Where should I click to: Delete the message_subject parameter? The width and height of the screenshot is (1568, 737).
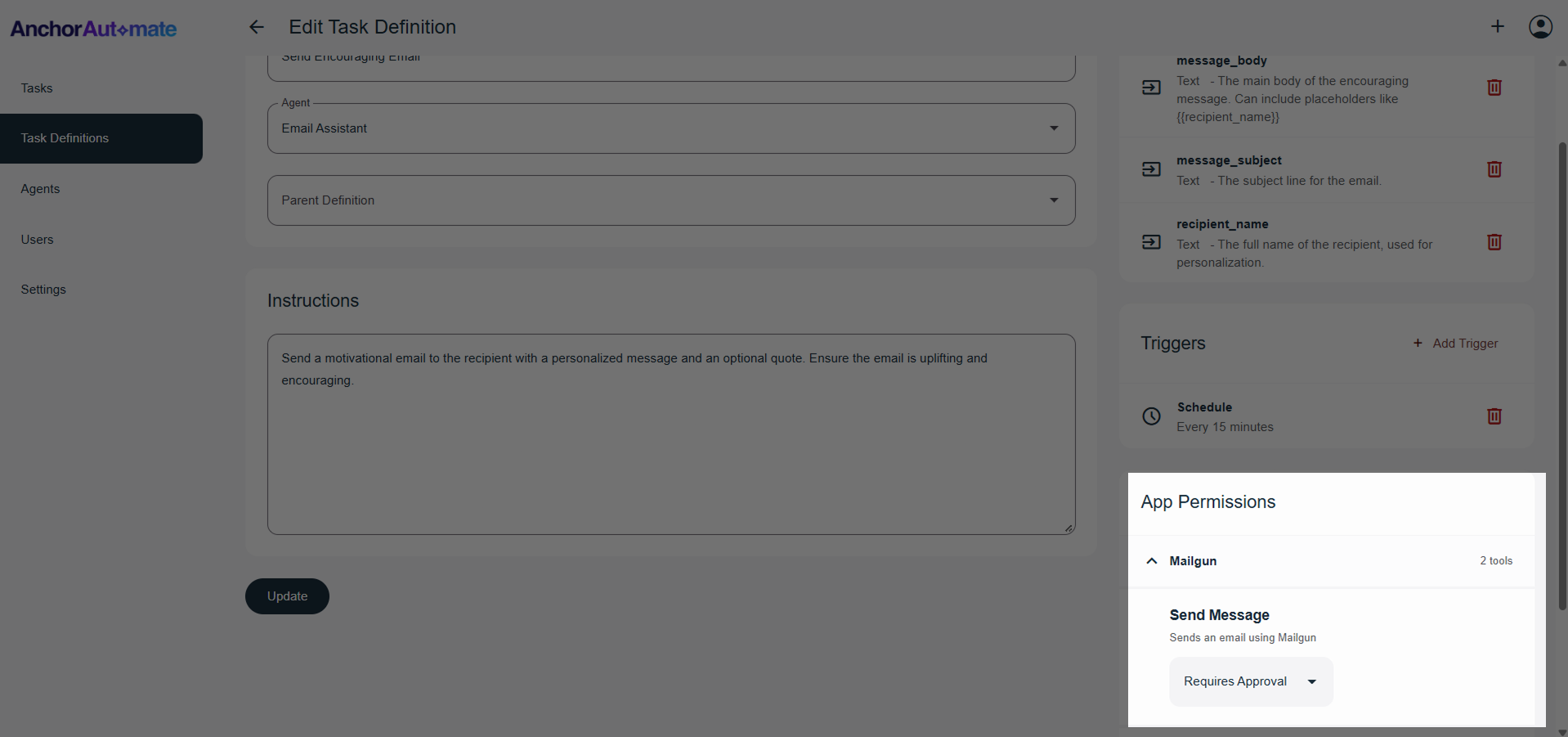(x=1494, y=169)
